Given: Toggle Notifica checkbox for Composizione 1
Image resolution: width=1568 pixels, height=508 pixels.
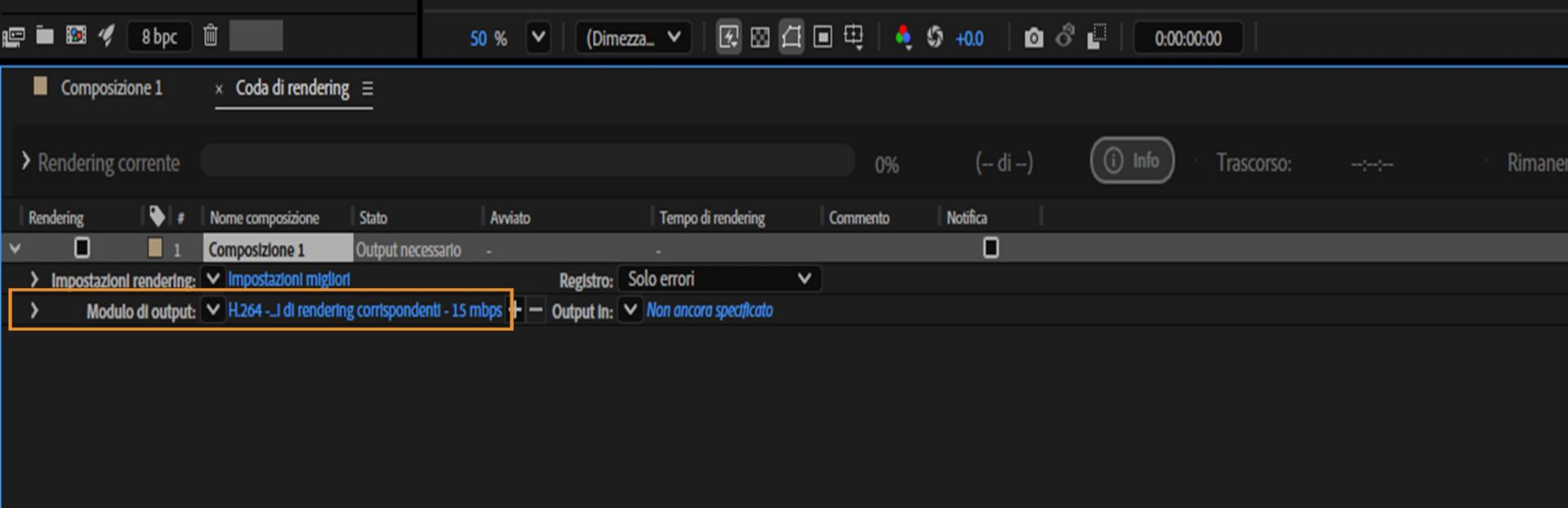Looking at the screenshot, I should point(991,247).
